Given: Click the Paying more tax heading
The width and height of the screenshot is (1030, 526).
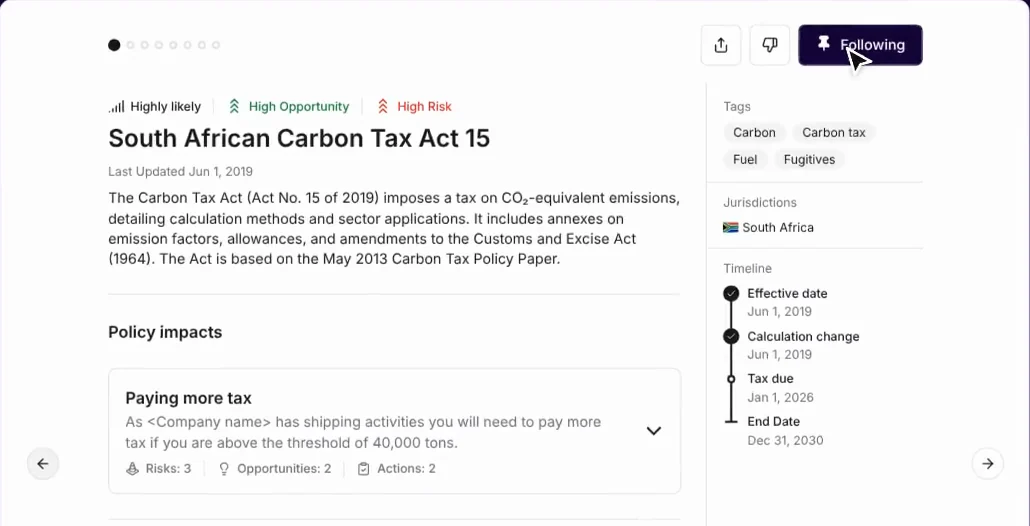Looking at the screenshot, I should (189, 398).
